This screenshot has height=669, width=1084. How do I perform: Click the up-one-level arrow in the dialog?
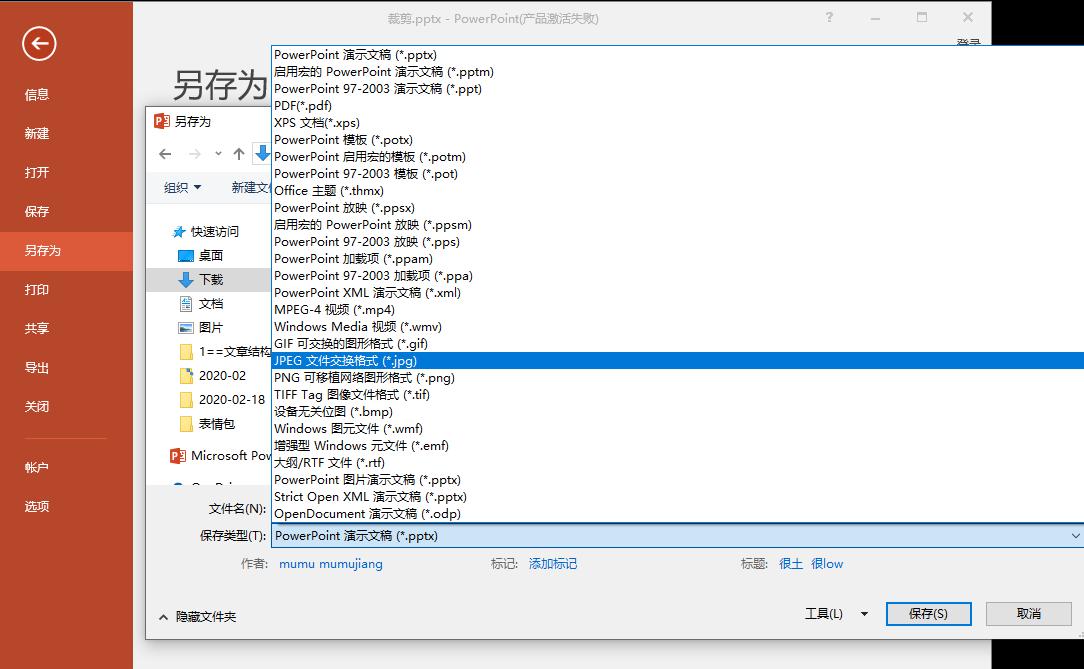click(237, 153)
